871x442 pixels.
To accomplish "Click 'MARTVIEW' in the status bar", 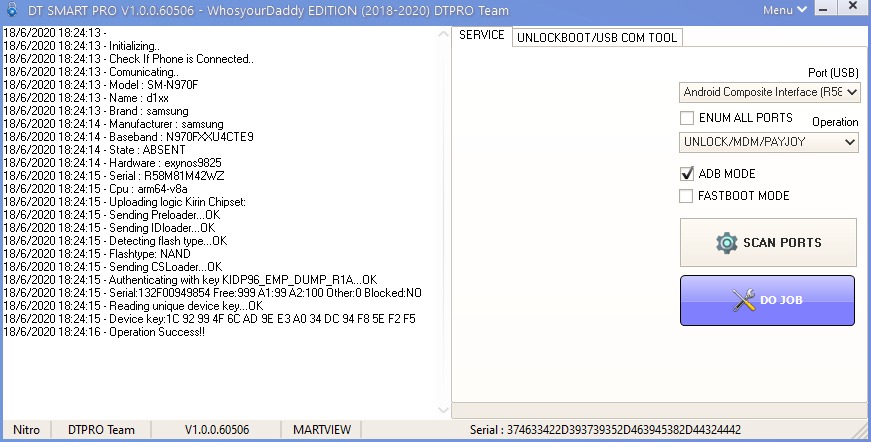I will point(322,430).
